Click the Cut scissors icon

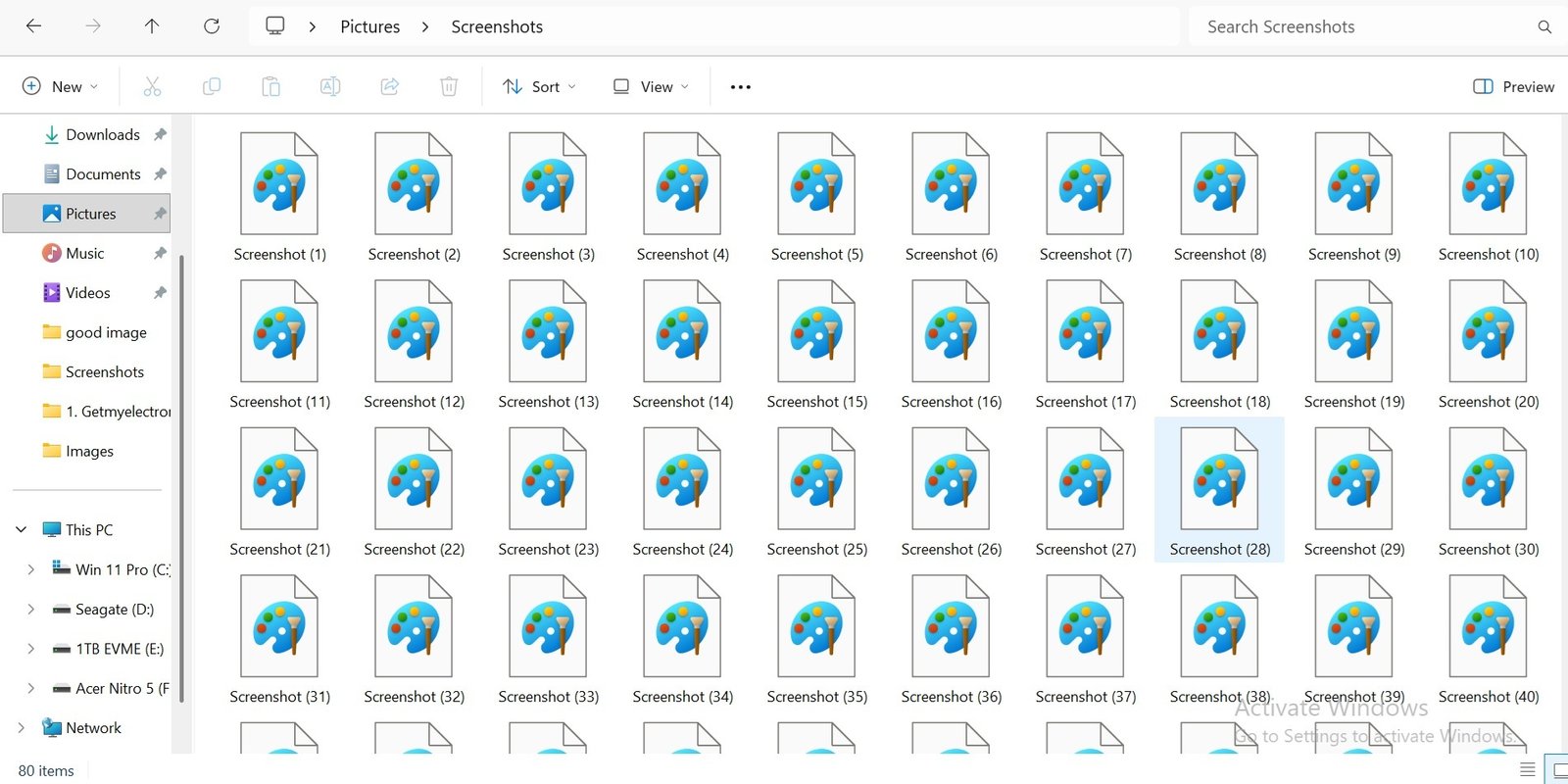coord(152,86)
